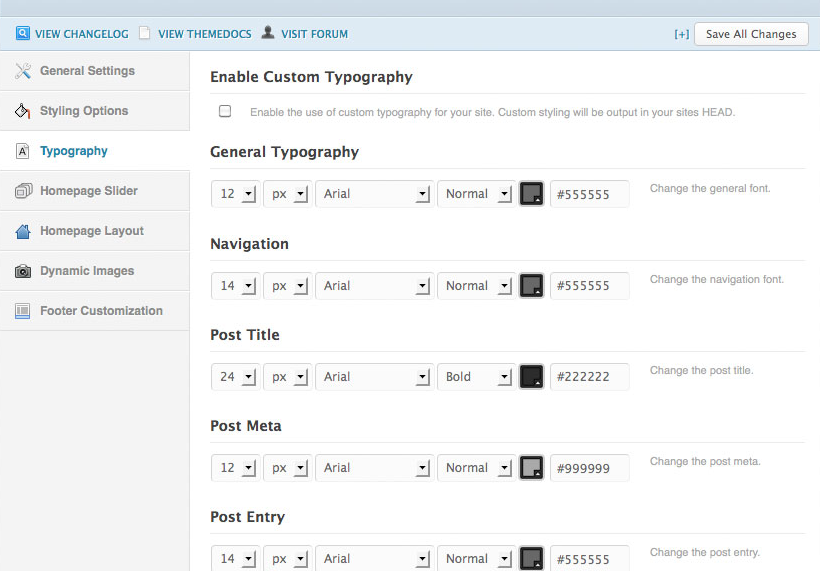Click the Save All Changes button
This screenshot has height=571, width=820.
click(751, 34)
